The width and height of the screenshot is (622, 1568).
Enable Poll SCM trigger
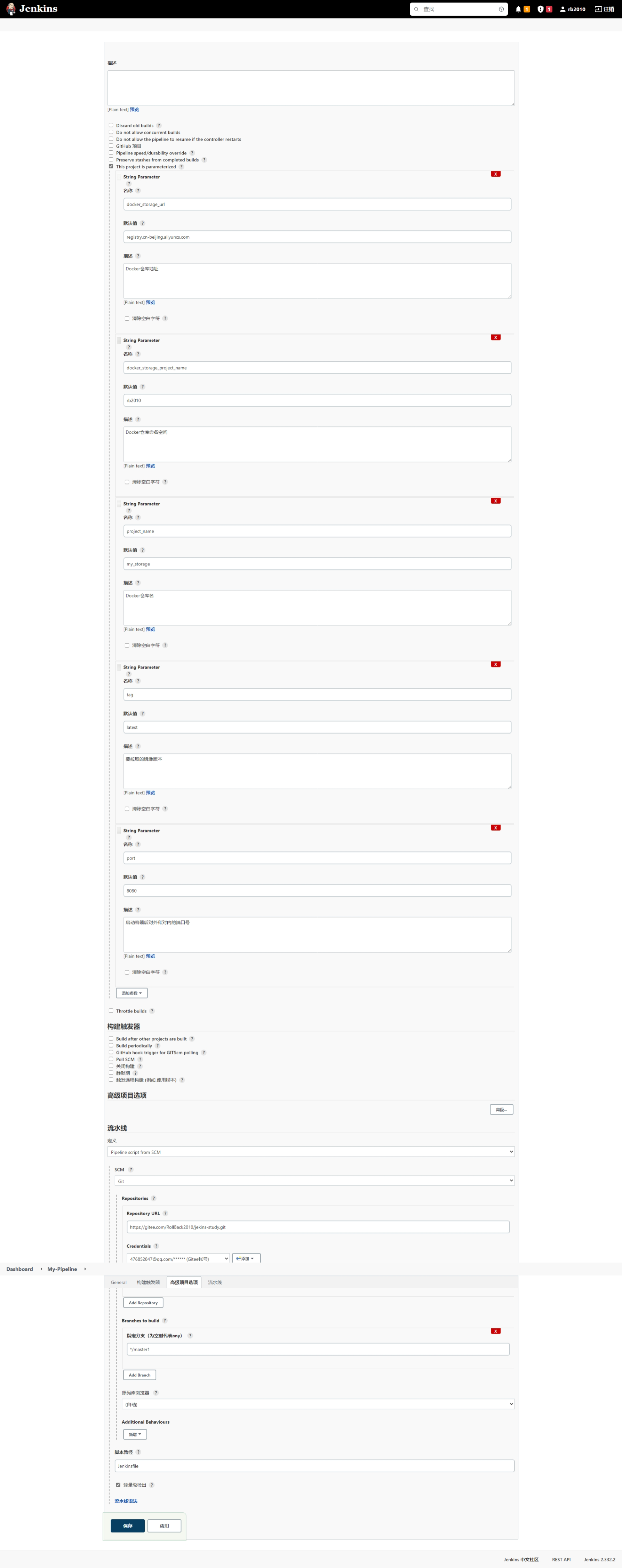pyautogui.click(x=111, y=1059)
